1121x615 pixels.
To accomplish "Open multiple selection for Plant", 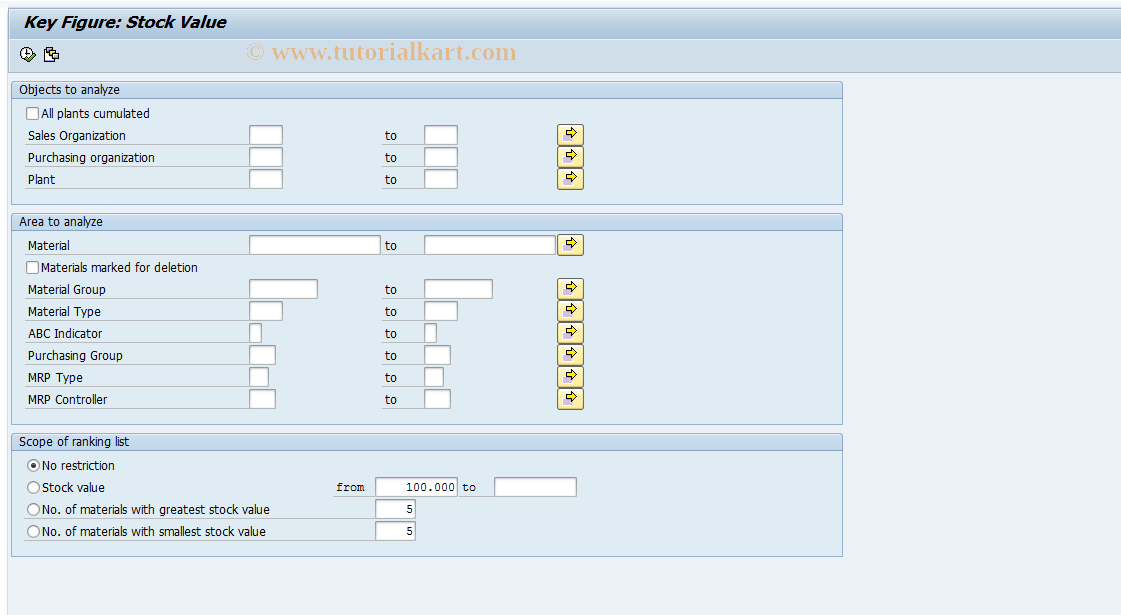I will [570, 178].
